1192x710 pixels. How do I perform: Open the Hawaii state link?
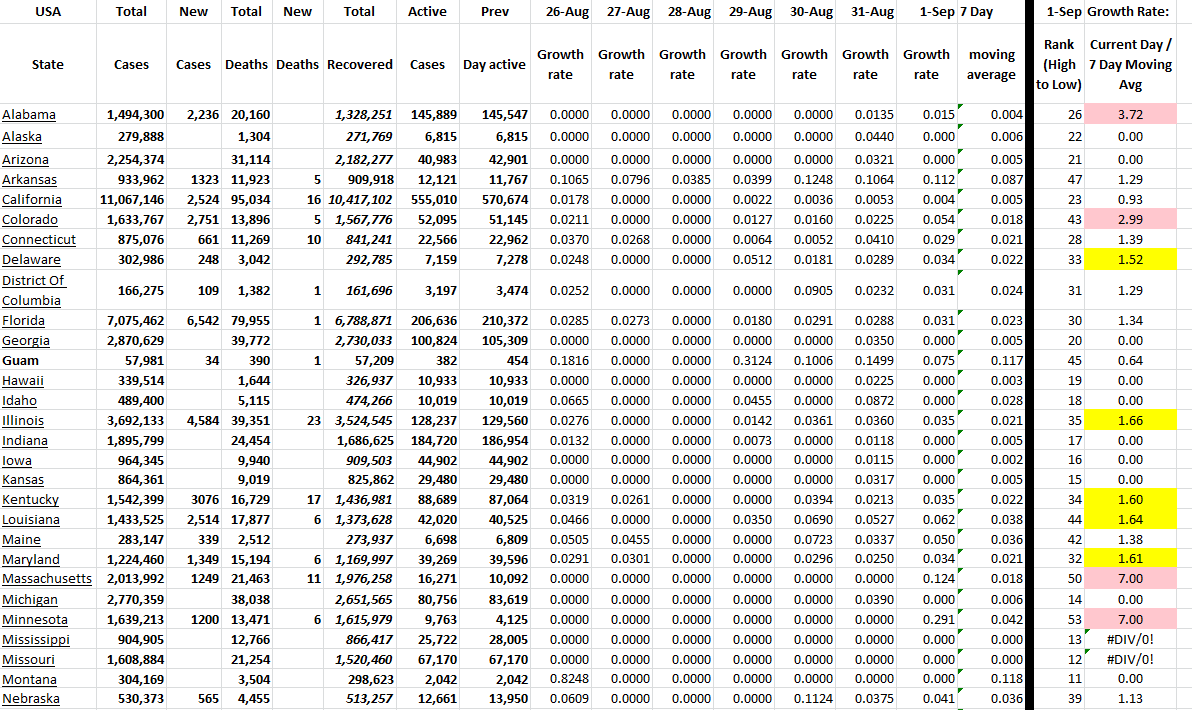(23, 381)
